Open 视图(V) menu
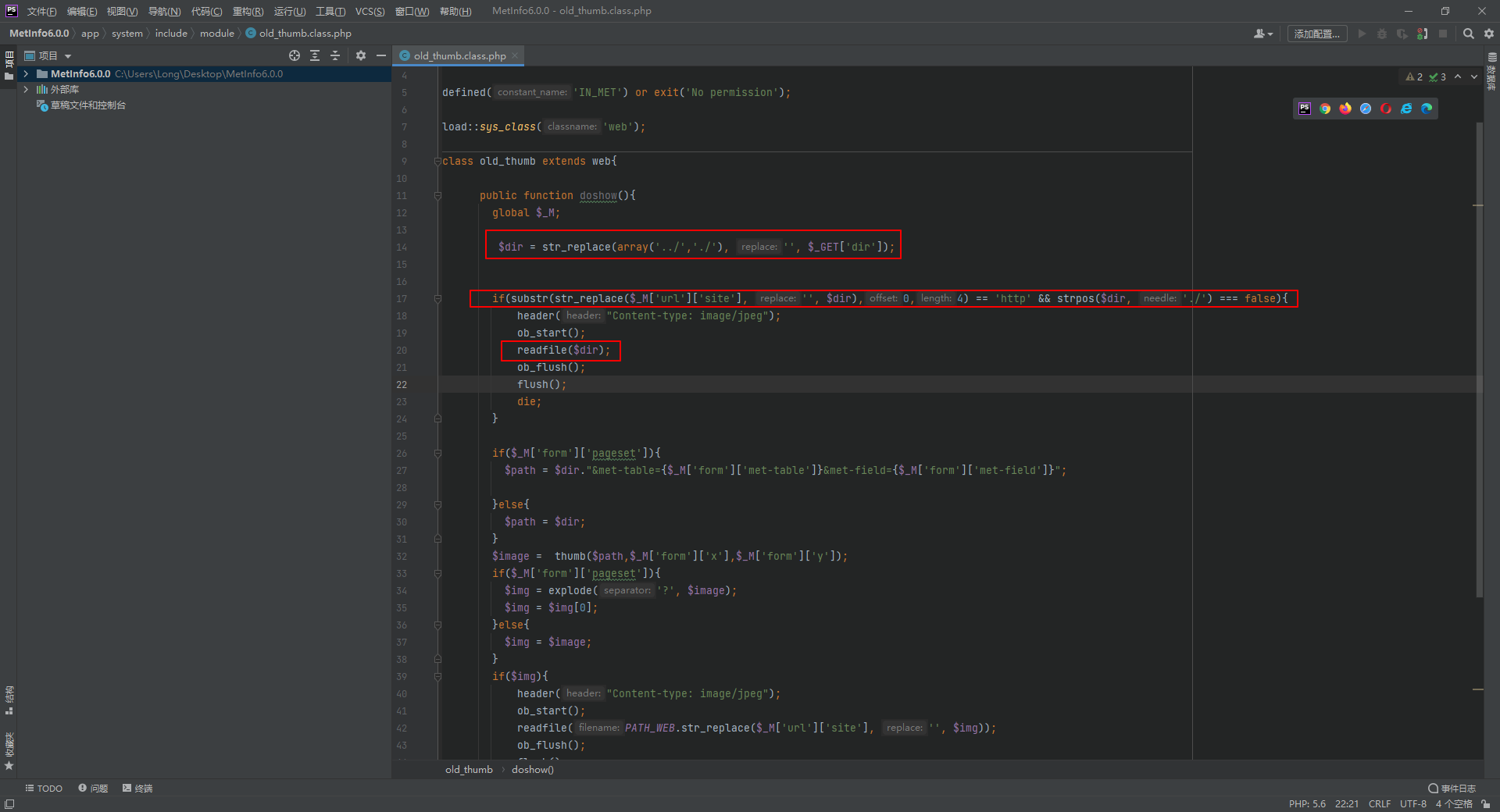 pos(123,11)
